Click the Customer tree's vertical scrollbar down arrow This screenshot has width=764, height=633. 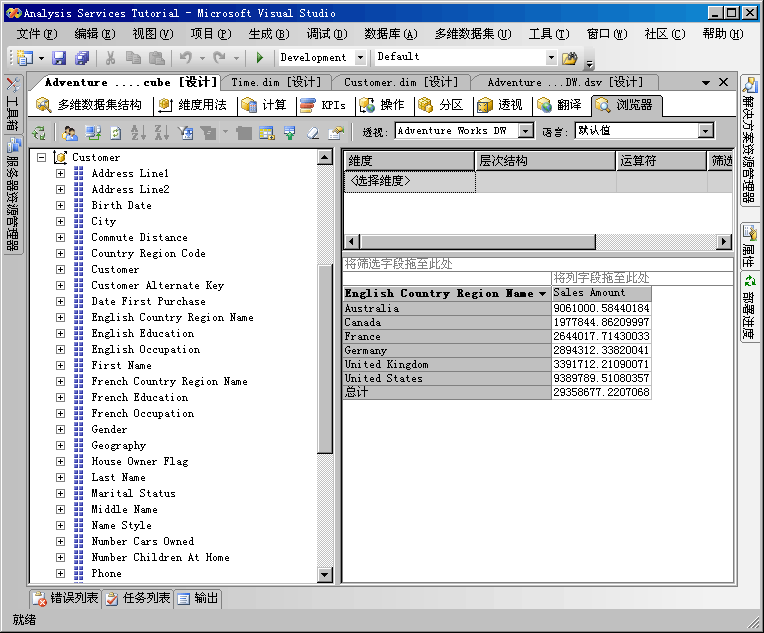tap(324, 574)
